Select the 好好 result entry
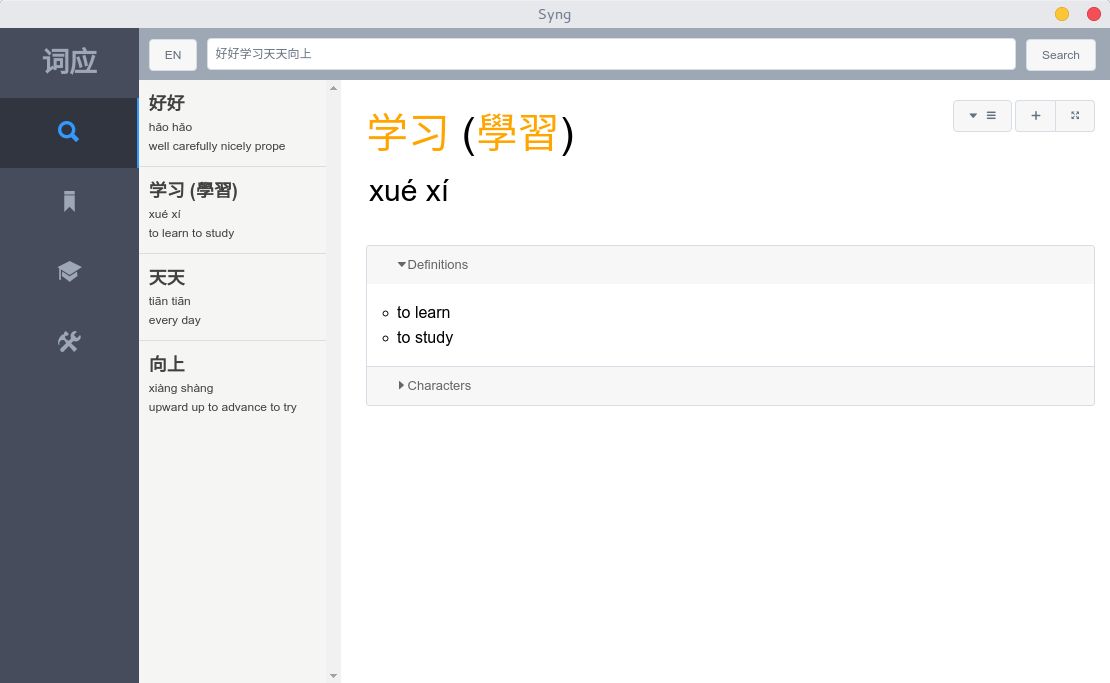1110x683 pixels. coord(232,123)
